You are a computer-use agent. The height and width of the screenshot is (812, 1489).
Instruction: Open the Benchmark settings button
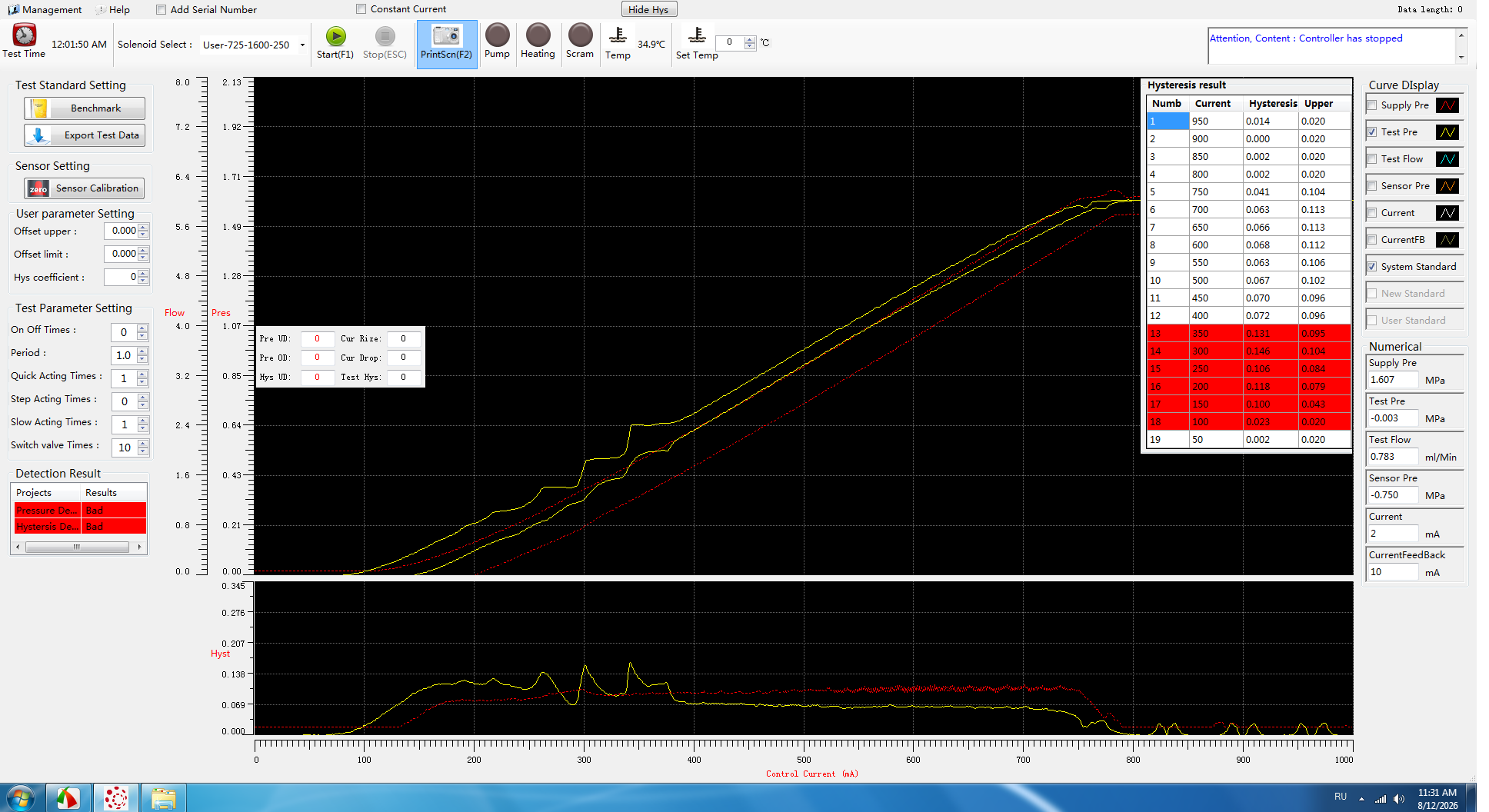(x=85, y=108)
